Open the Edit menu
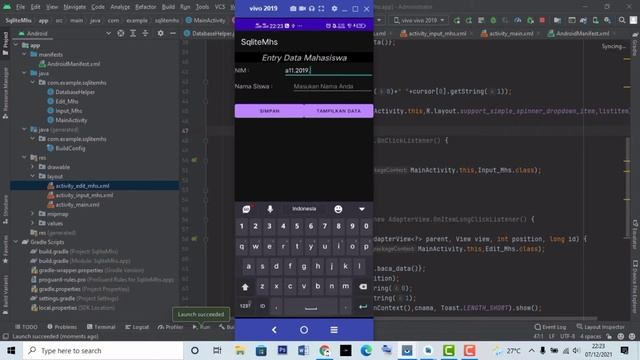This screenshot has width=640, height=360. tap(36, 7)
